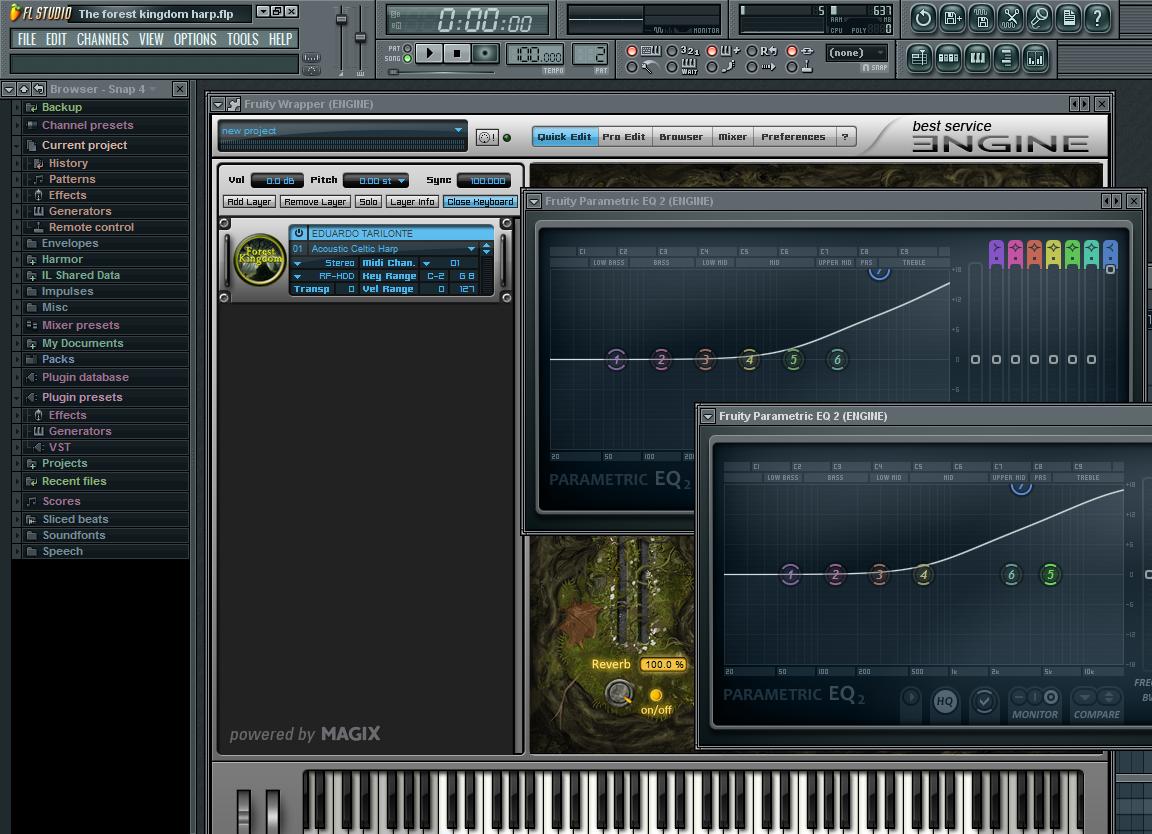Open the Midi Chan dropdown arrow
This screenshot has height=834, width=1152.
point(426,263)
